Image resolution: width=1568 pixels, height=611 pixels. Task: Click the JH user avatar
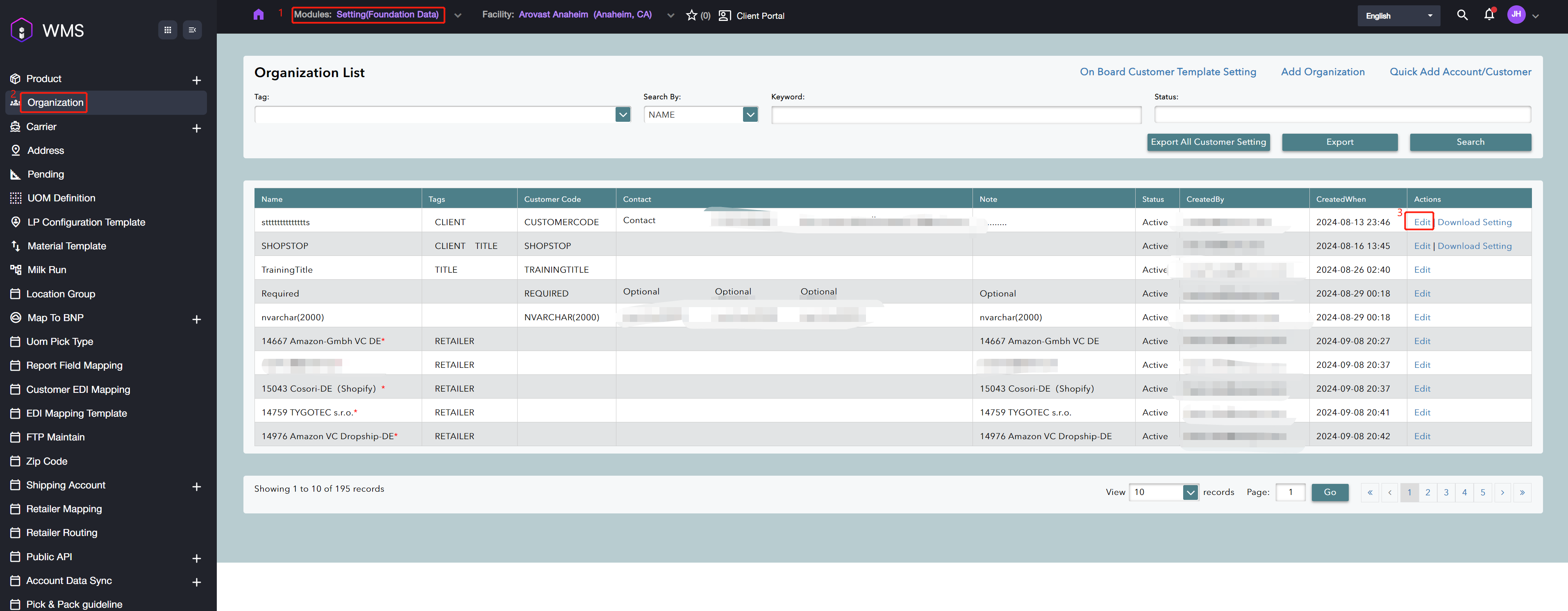coord(1516,15)
